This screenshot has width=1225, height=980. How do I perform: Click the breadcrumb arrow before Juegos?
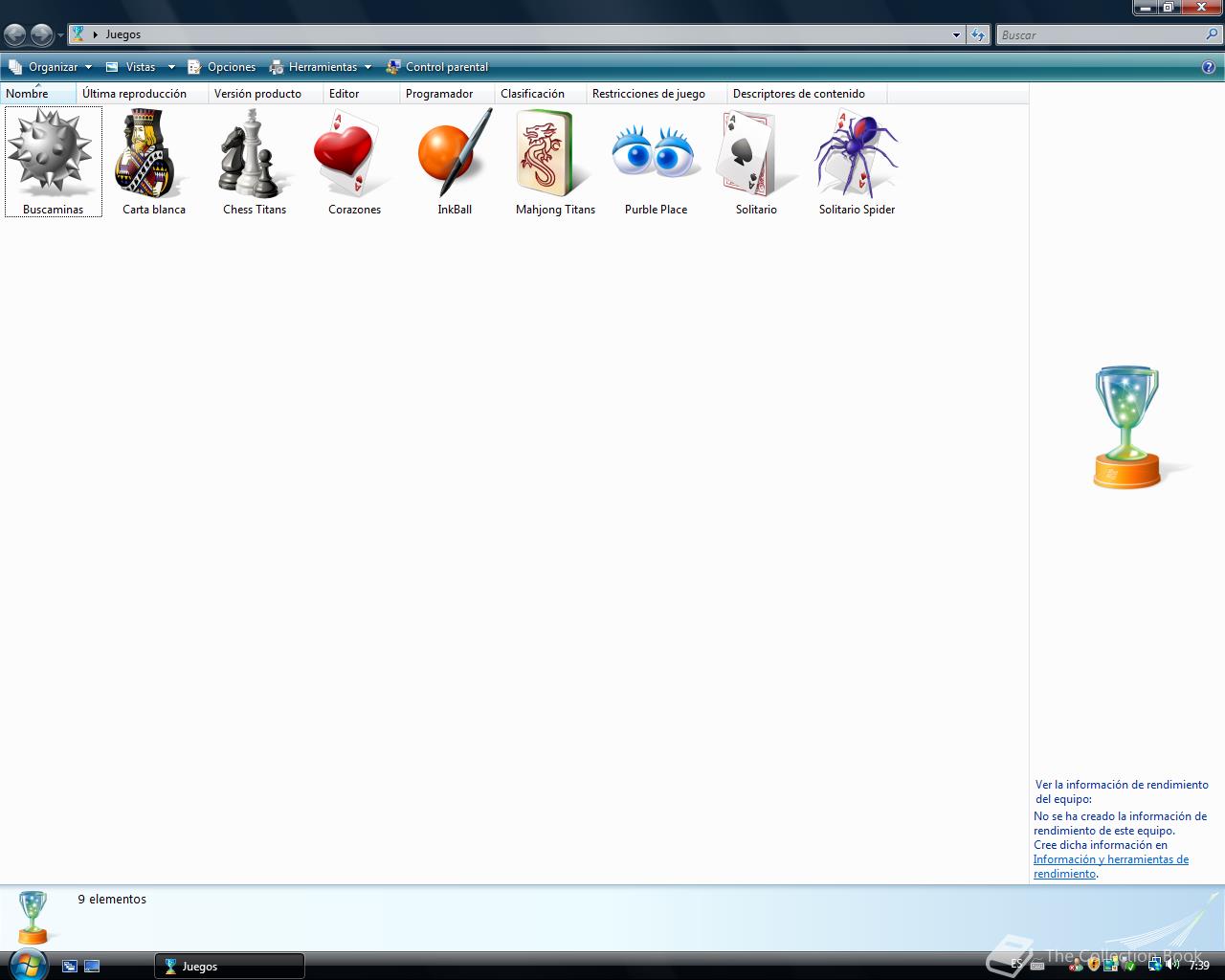click(x=96, y=34)
